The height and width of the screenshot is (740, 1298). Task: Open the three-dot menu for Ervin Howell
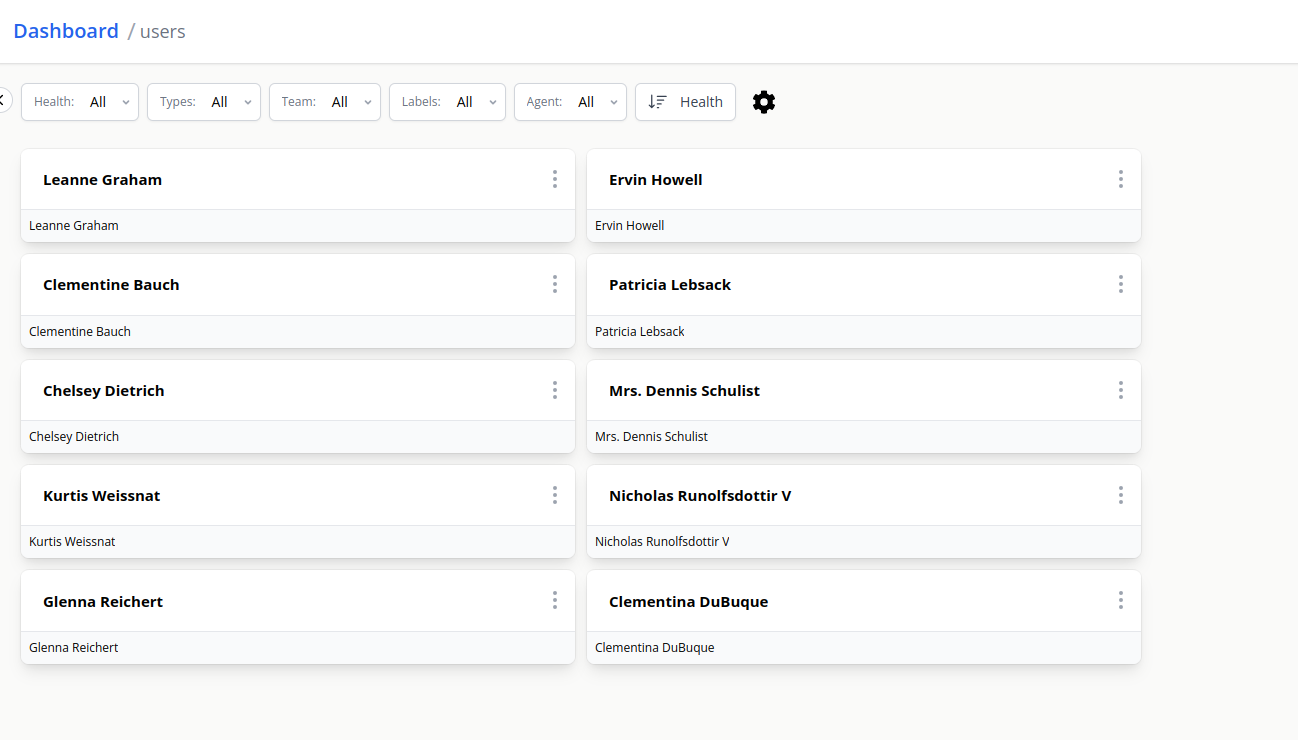(1121, 179)
